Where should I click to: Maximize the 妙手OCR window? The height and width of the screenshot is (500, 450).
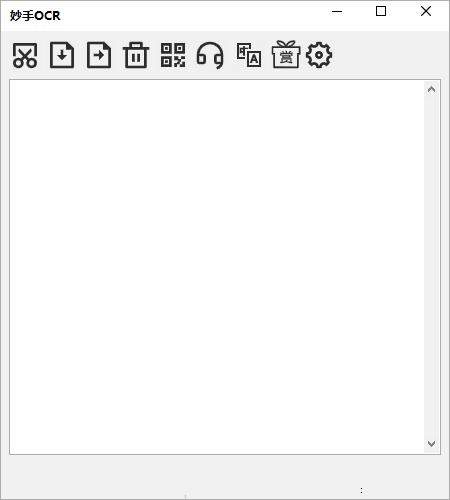pos(381,12)
